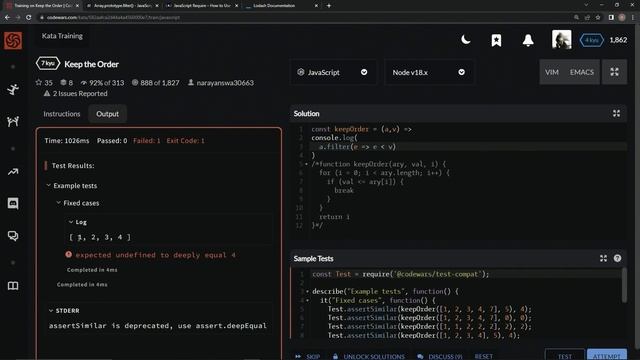Click the 7 kyu kata rank badge

tap(48, 64)
